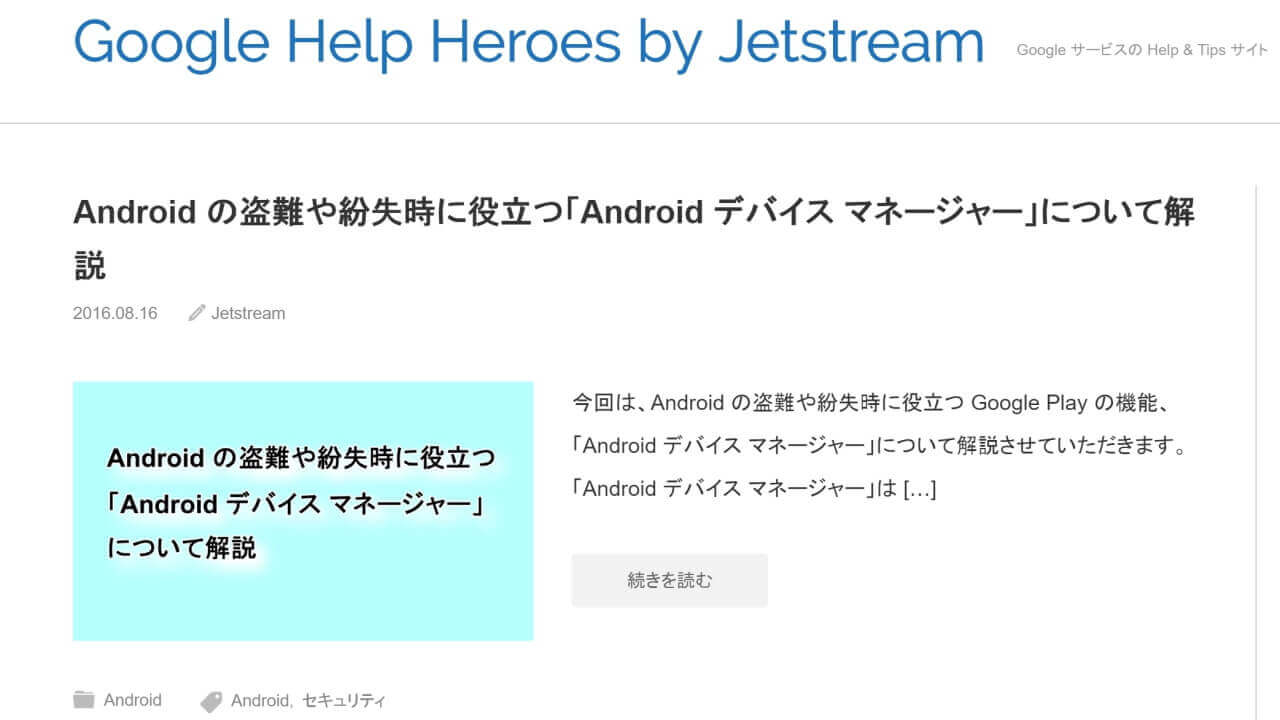
Task: Click the 続きを読む button
Action: tap(669, 580)
